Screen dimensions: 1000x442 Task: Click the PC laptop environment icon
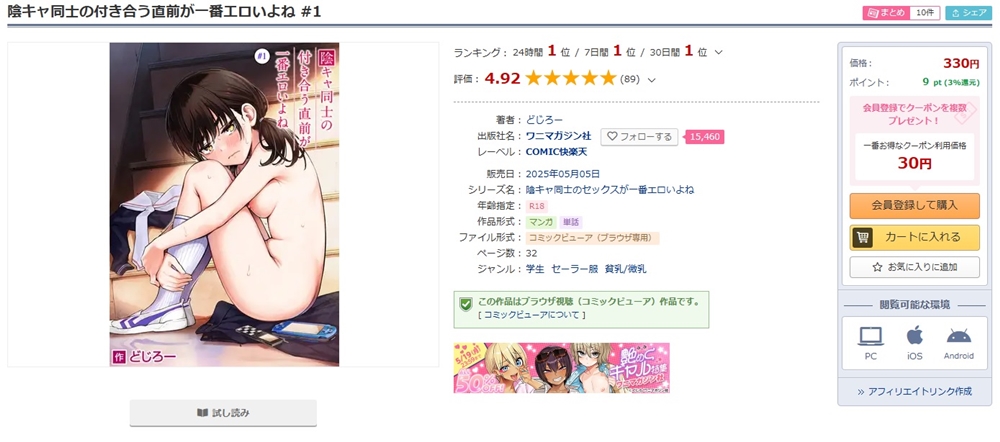pos(871,336)
